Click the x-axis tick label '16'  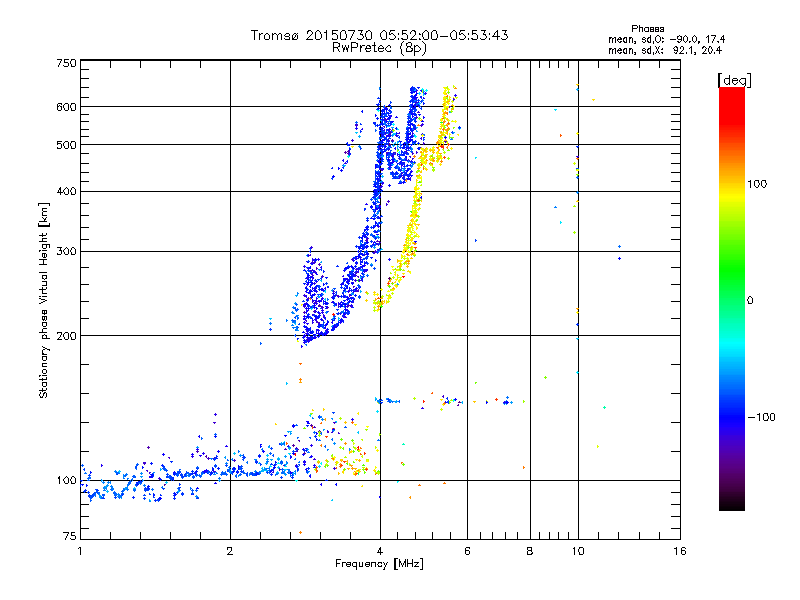pos(680,551)
